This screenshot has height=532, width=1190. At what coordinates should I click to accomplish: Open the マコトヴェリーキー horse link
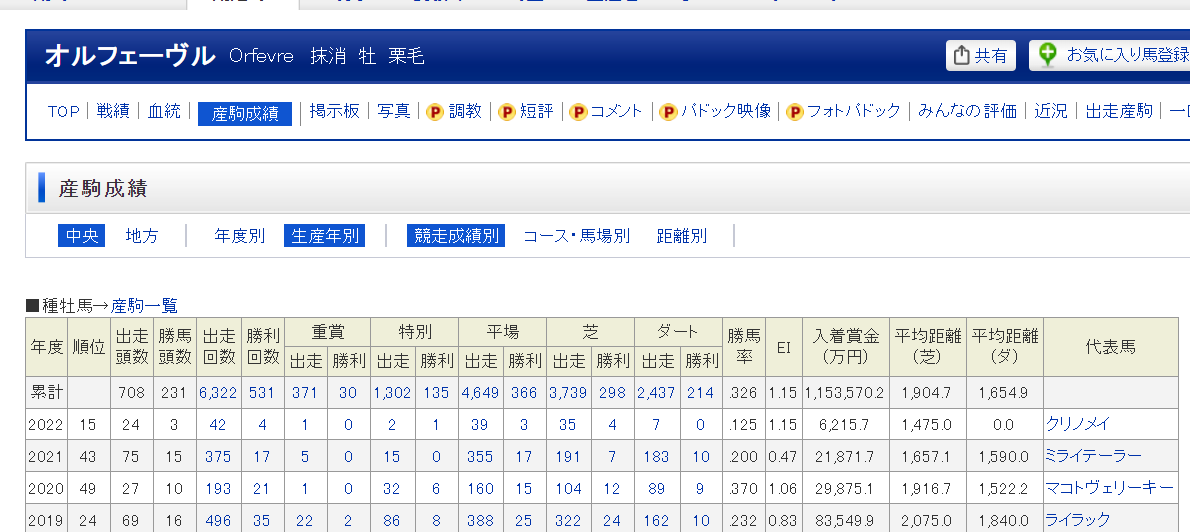click(x=1110, y=488)
